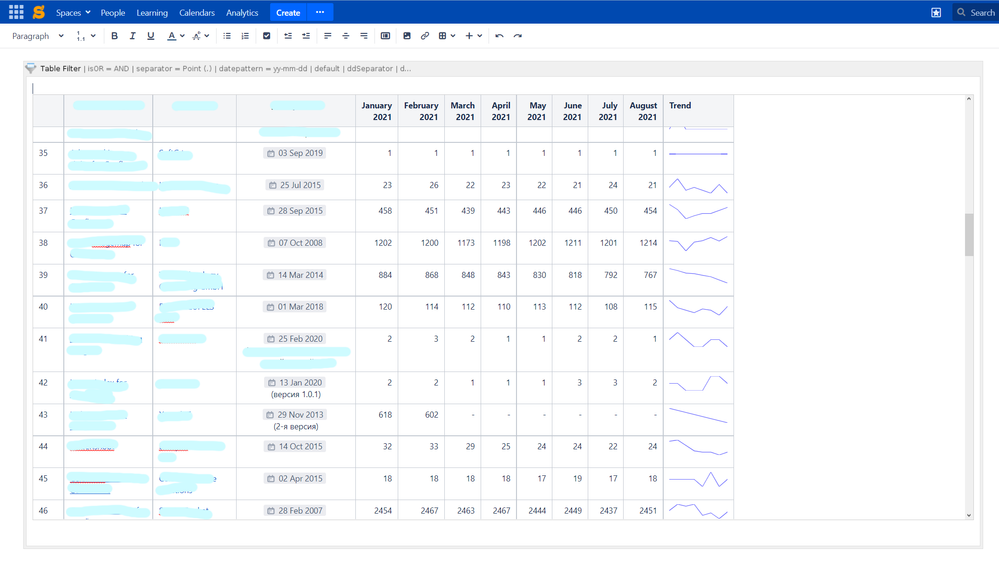Open the insert table dropdown
The width and height of the screenshot is (999, 567).
447,36
